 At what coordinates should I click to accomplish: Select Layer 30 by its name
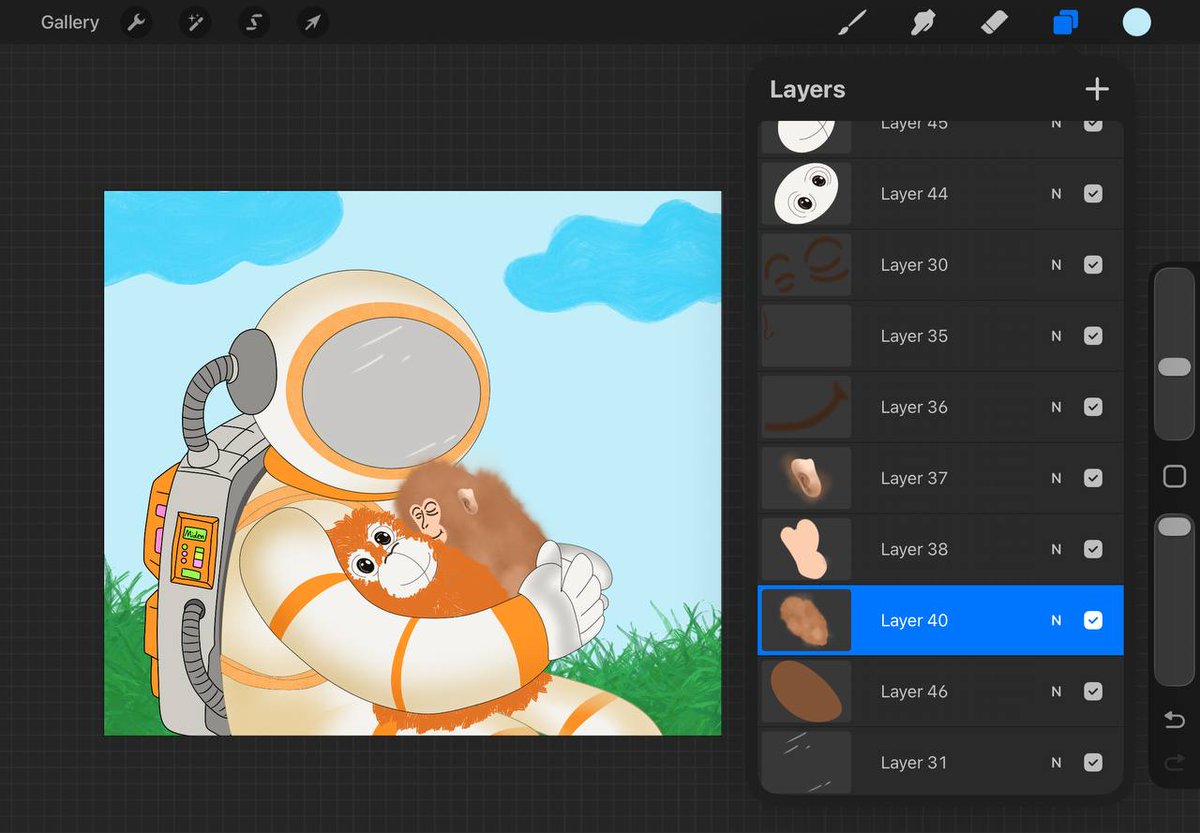pyautogui.click(x=914, y=265)
